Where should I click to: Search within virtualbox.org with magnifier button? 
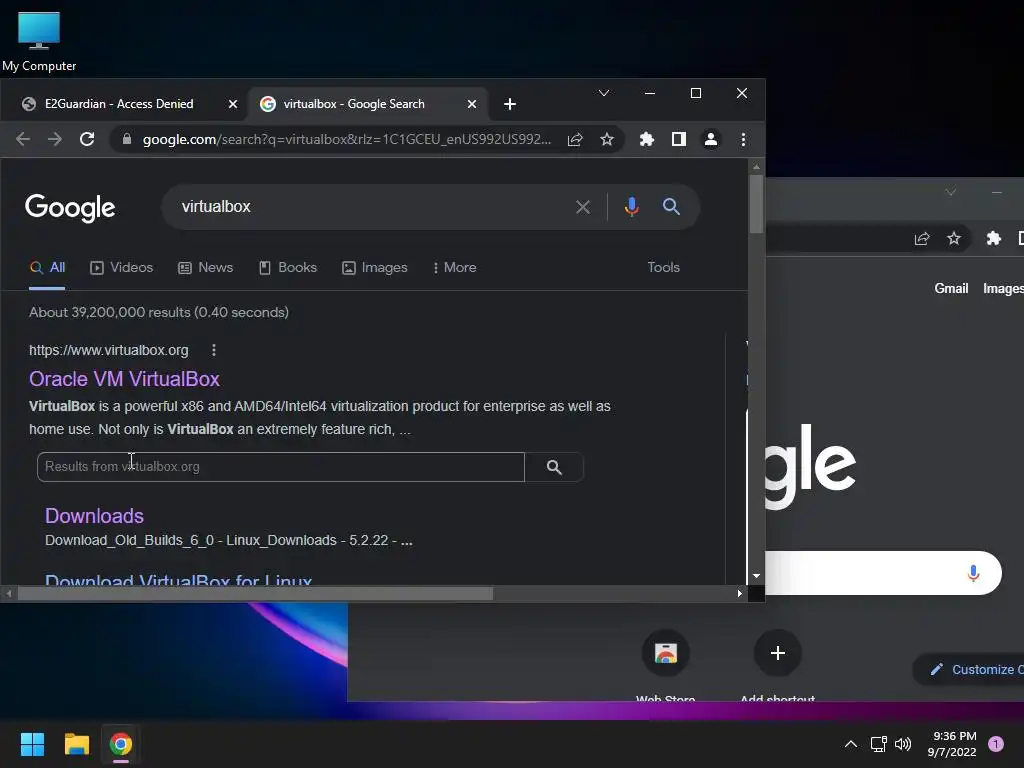(554, 467)
